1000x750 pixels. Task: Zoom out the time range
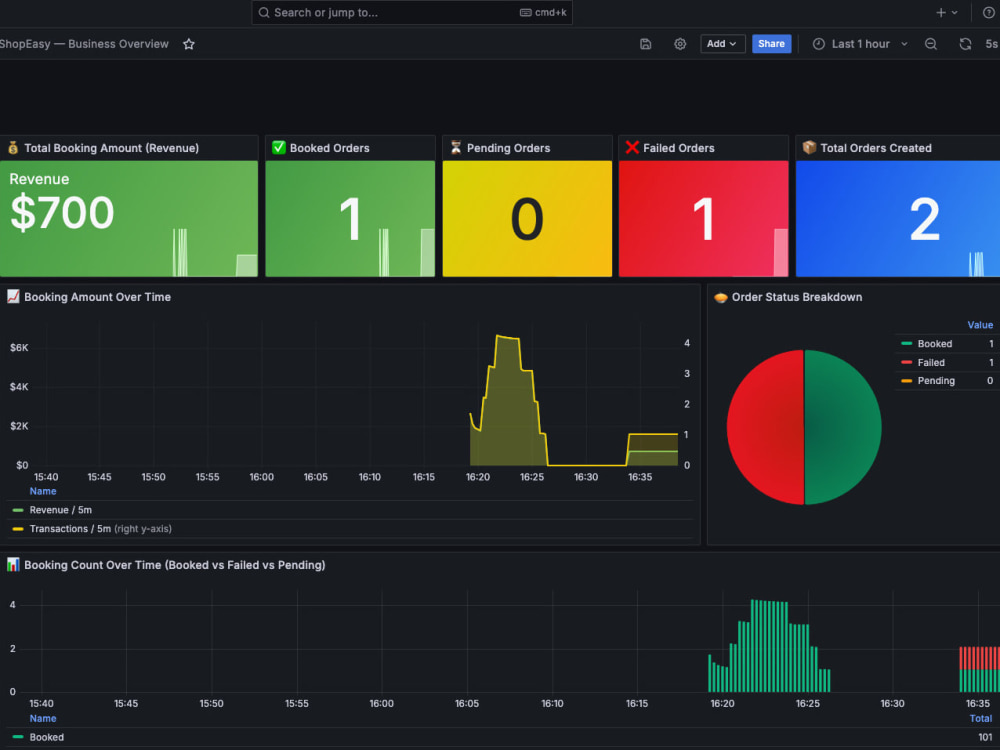tap(930, 44)
